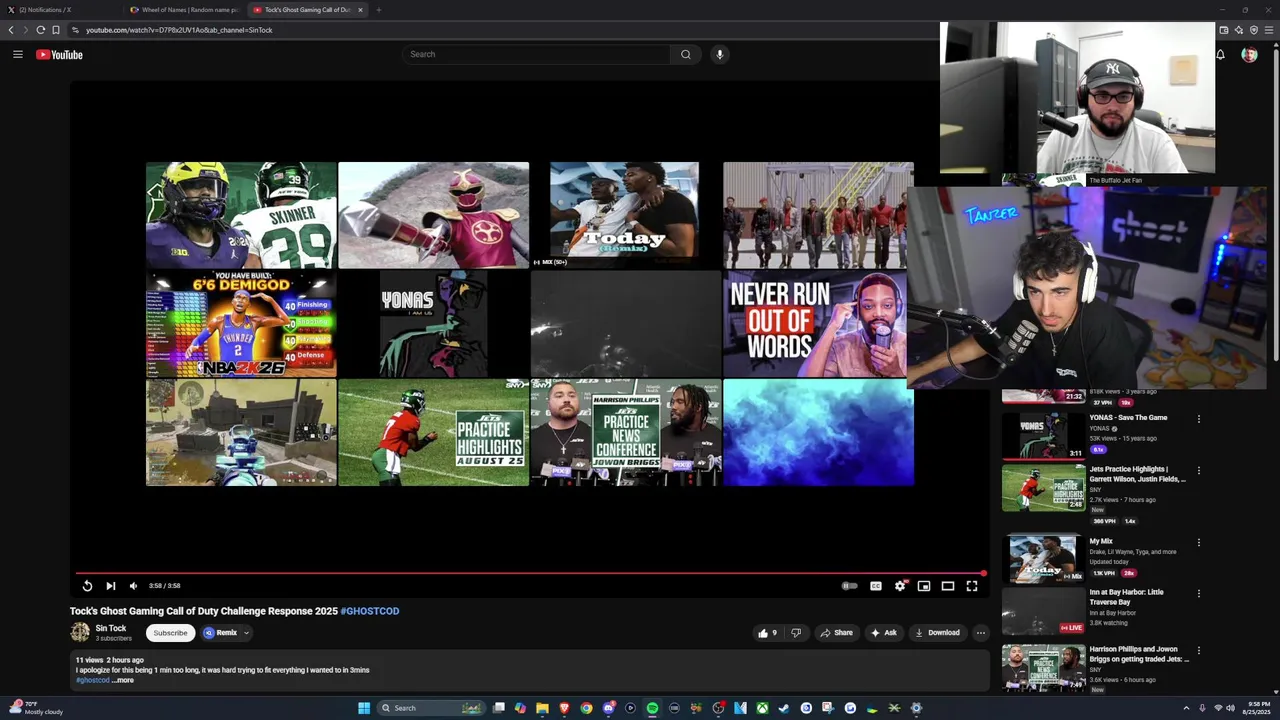Select the NBA 2K26 Demigod end-screen thumbnail

click(241, 323)
